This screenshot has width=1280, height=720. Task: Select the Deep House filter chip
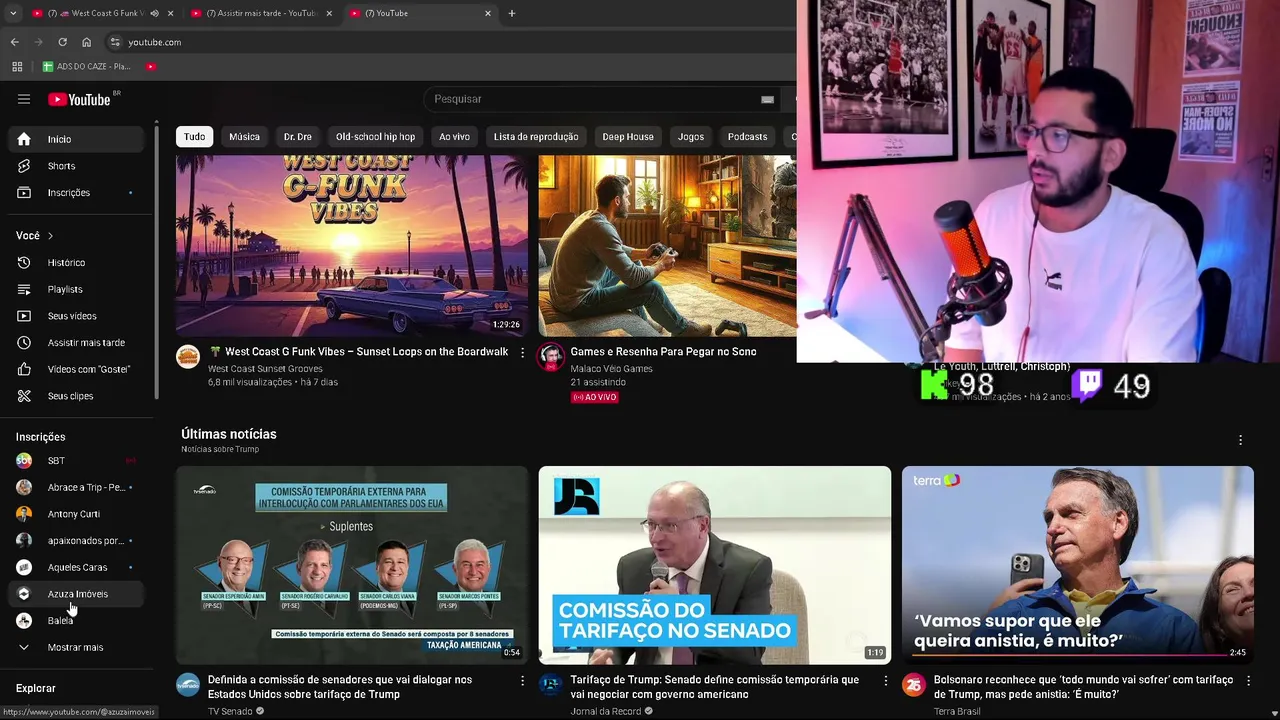tap(628, 137)
